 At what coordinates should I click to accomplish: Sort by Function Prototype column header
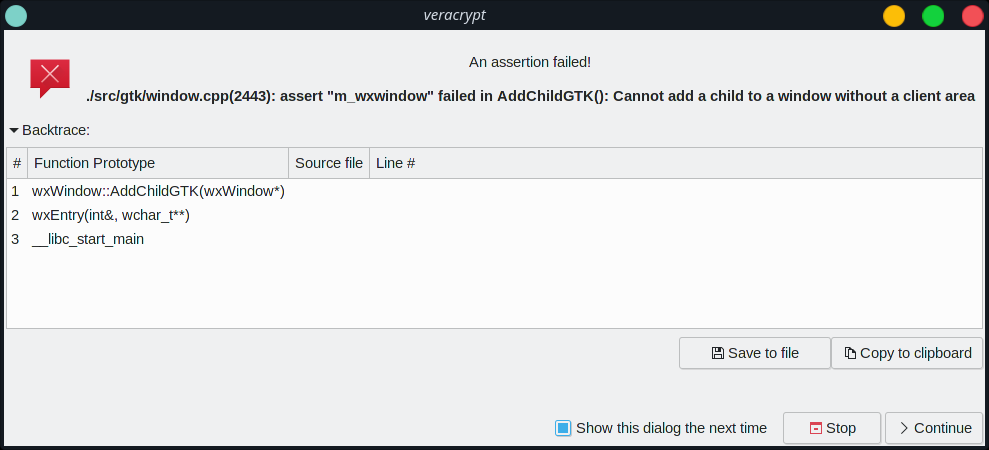point(158,163)
